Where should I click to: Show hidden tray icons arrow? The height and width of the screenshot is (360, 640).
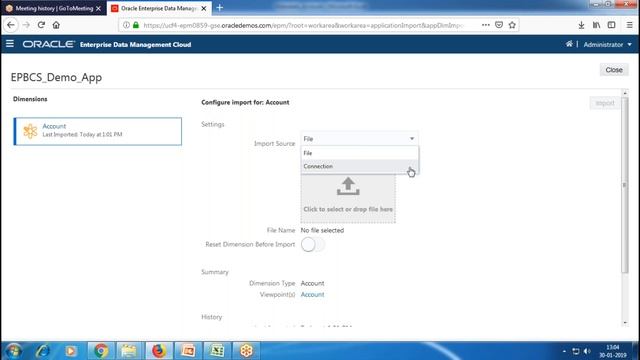(x=564, y=351)
